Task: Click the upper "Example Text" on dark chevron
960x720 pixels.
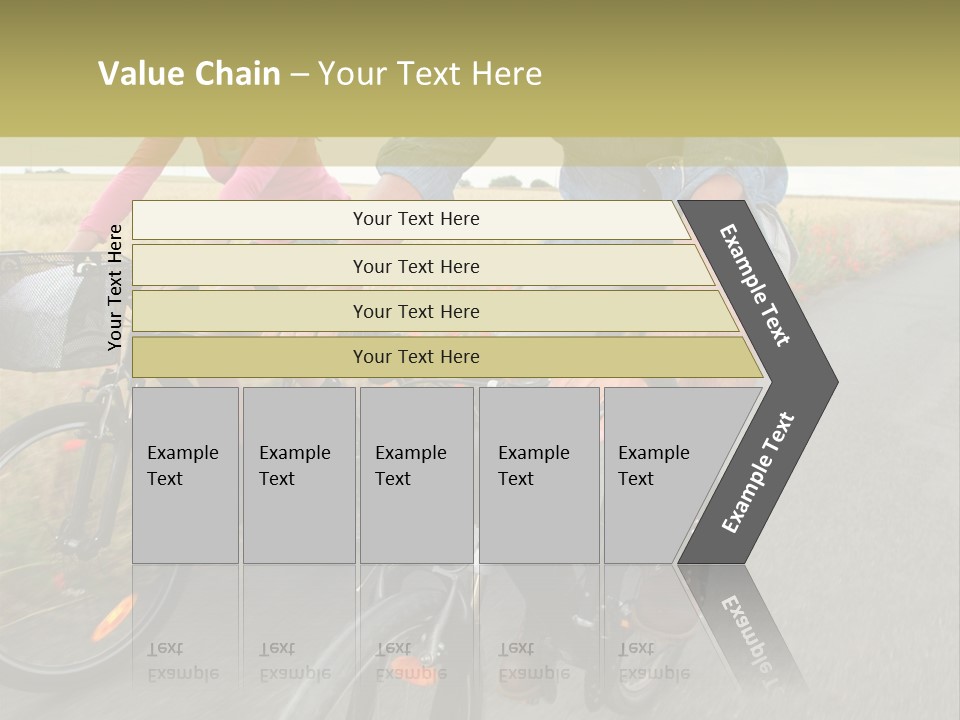Action: click(756, 285)
